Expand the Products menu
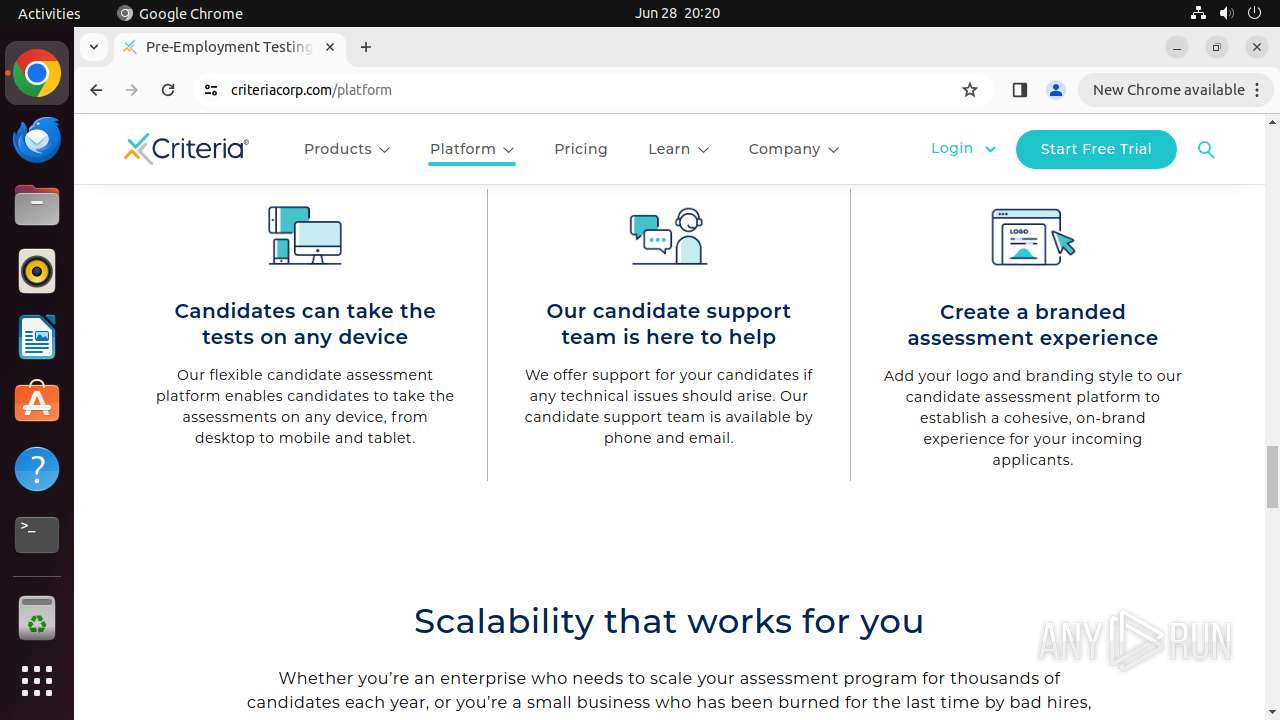Viewport: 1280px width, 720px height. click(x=347, y=149)
